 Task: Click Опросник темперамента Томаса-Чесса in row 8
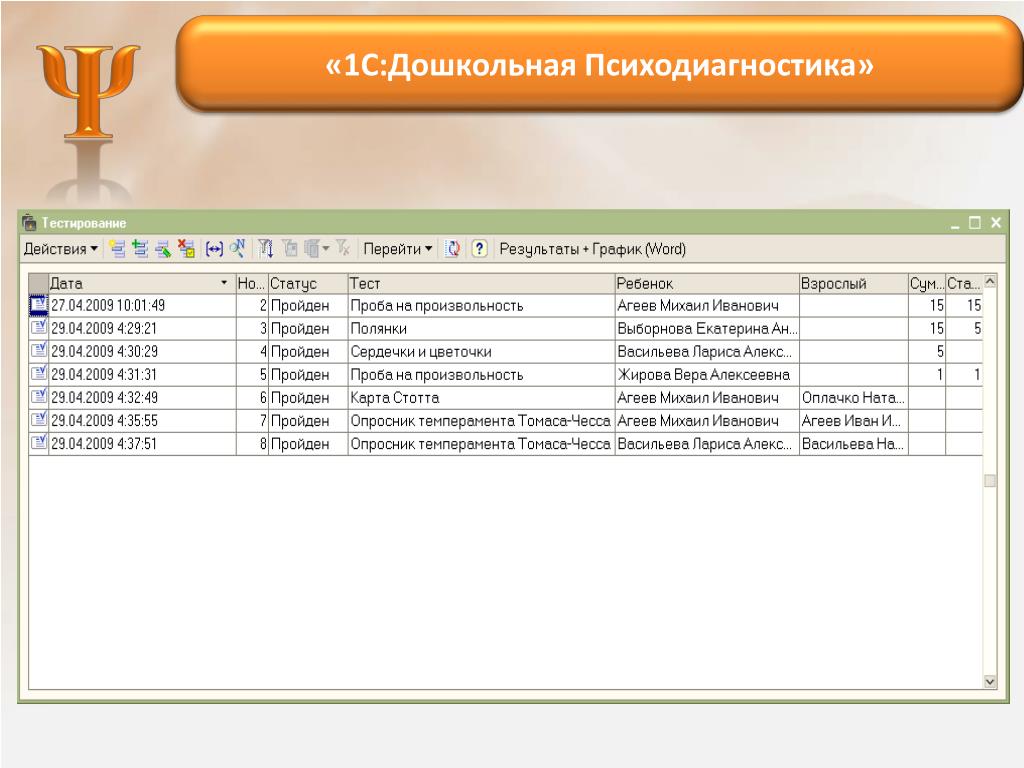pyautogui.click(x=481, y=444)
